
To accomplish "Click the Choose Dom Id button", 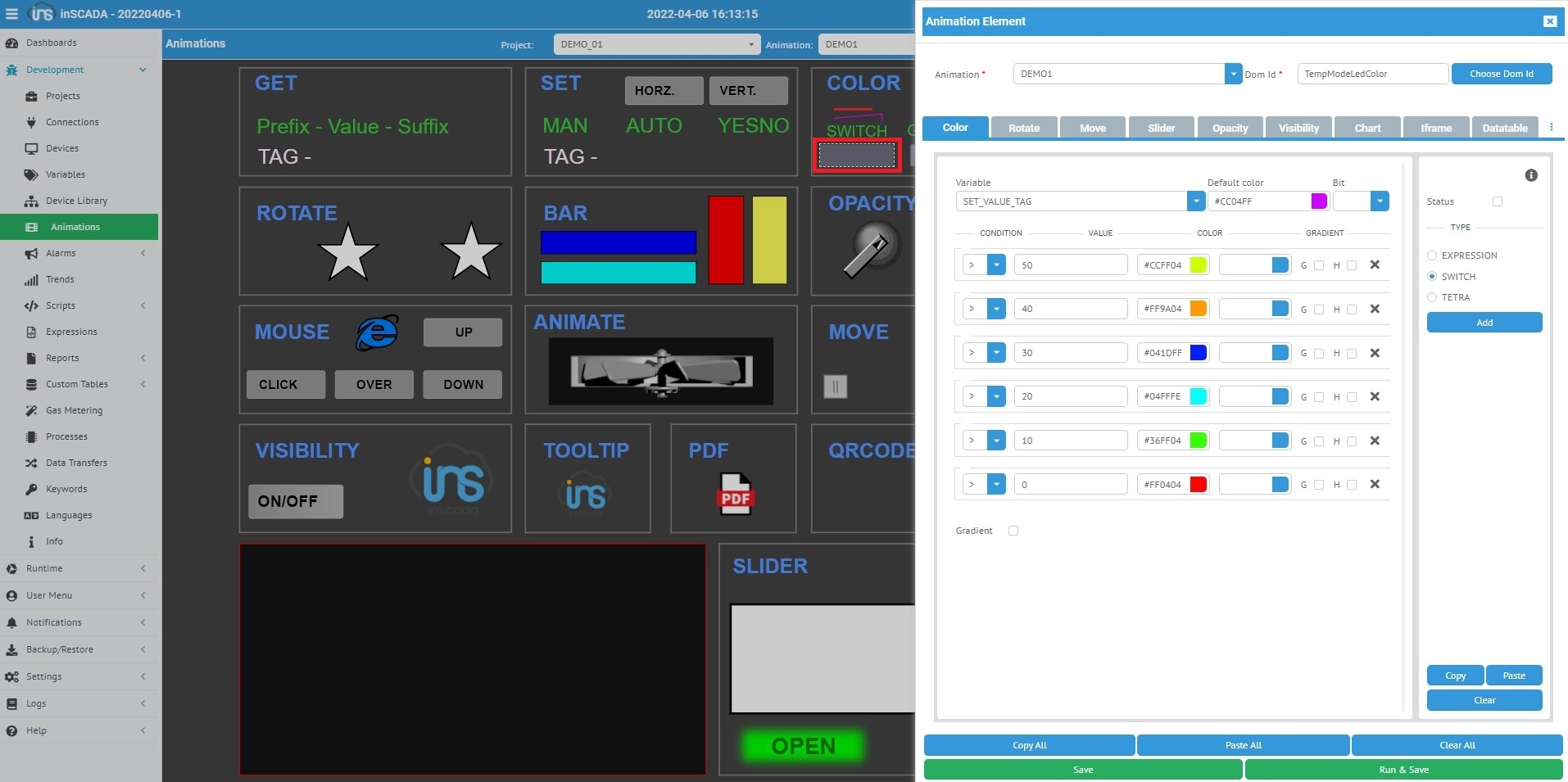I will tap(1501, 74).
